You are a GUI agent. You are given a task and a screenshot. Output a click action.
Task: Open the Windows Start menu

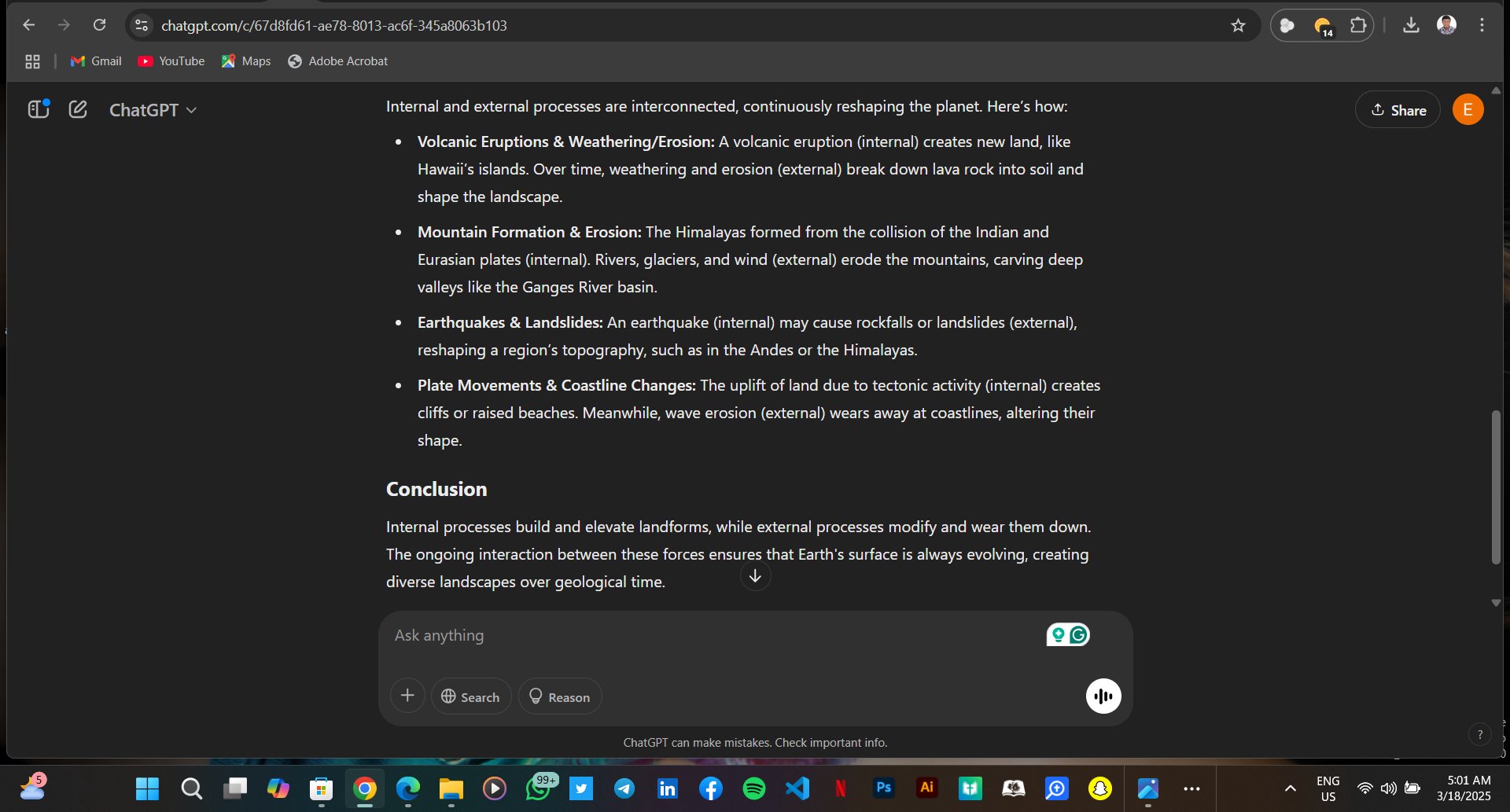pos(147,788)
